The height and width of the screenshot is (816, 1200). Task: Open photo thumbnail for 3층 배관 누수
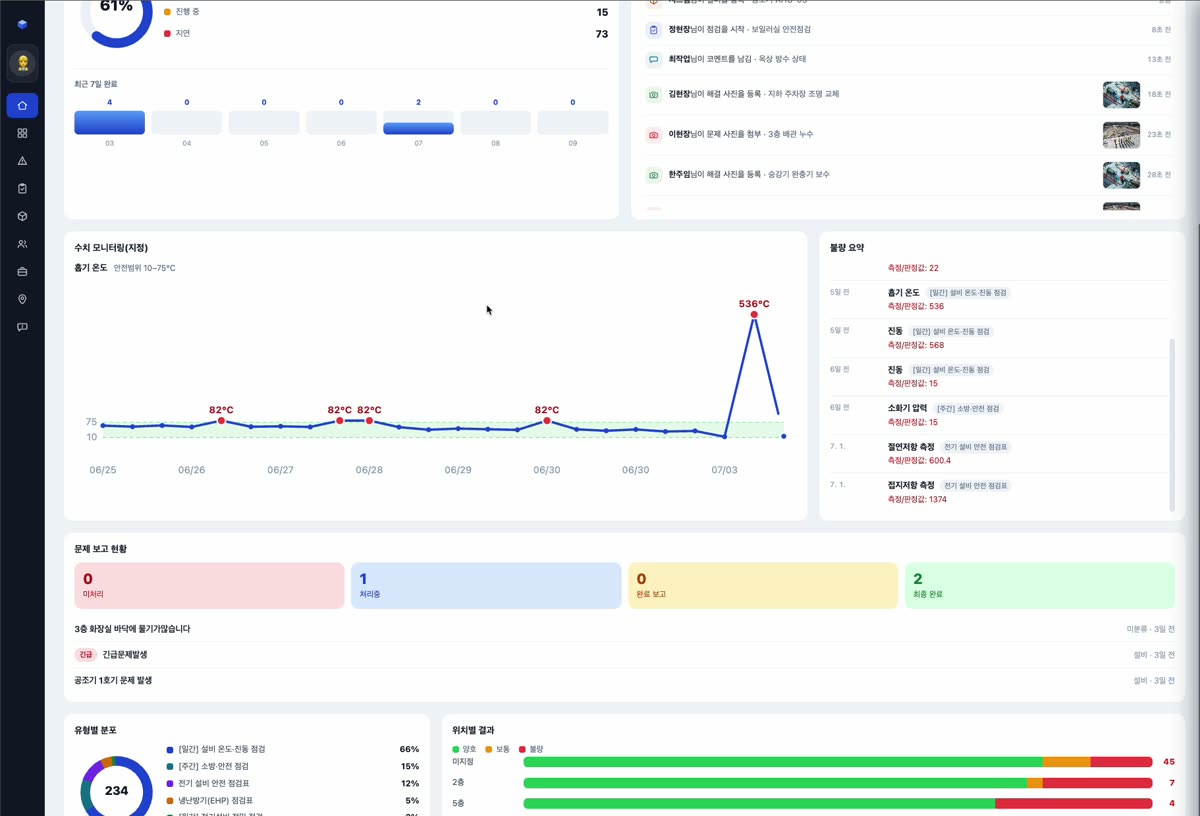[1121, 135]
